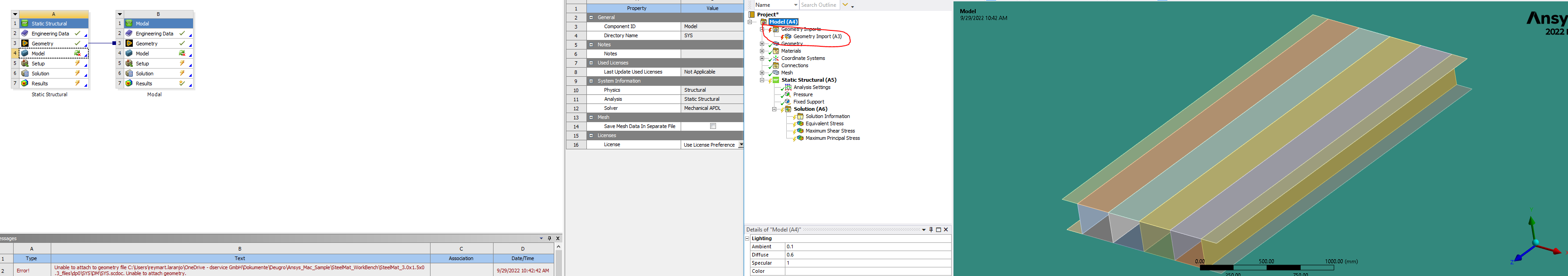Collapse the Lighting section in Details
Image resolution: width=1568 pixels, height=276 pixels.
coord(747,238)
